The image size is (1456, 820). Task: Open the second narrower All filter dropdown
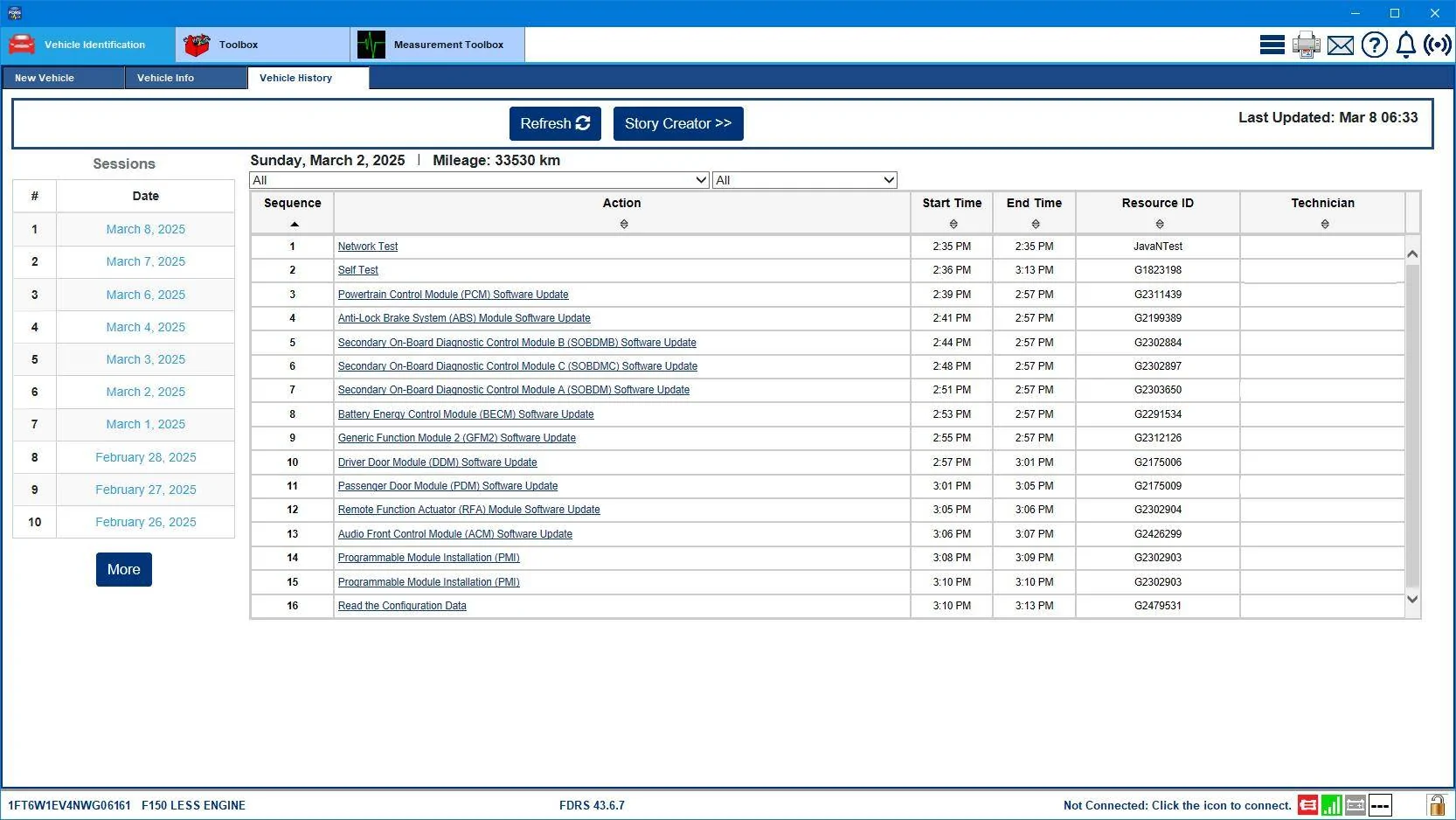click(804, 180)
